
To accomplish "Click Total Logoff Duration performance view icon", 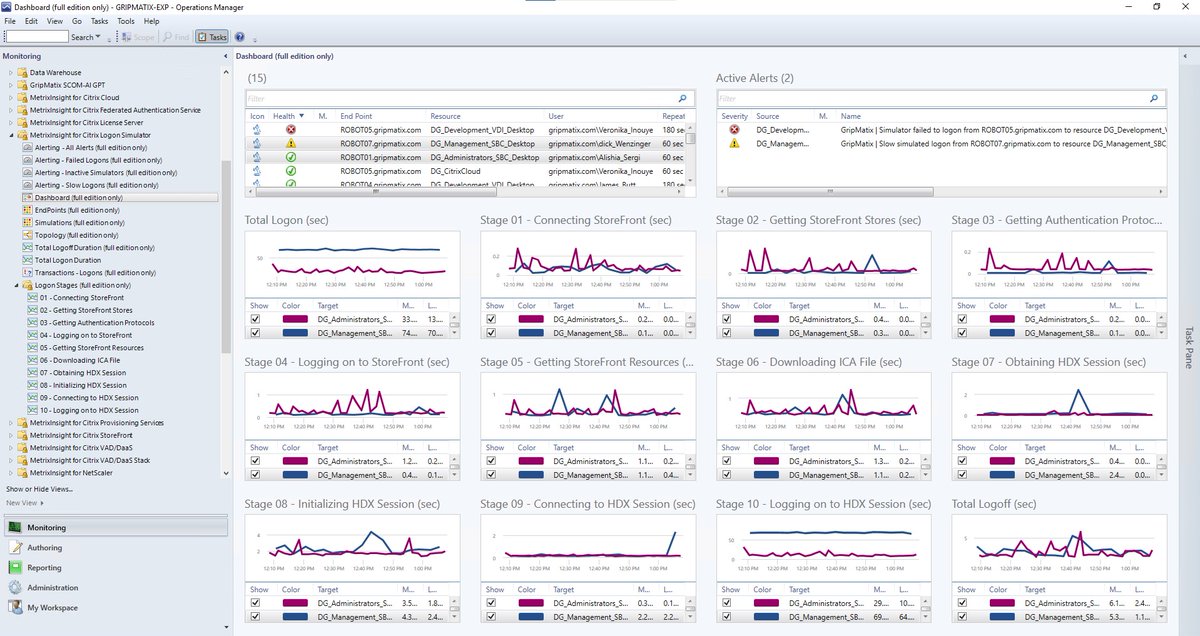I will tap(27, 248).
